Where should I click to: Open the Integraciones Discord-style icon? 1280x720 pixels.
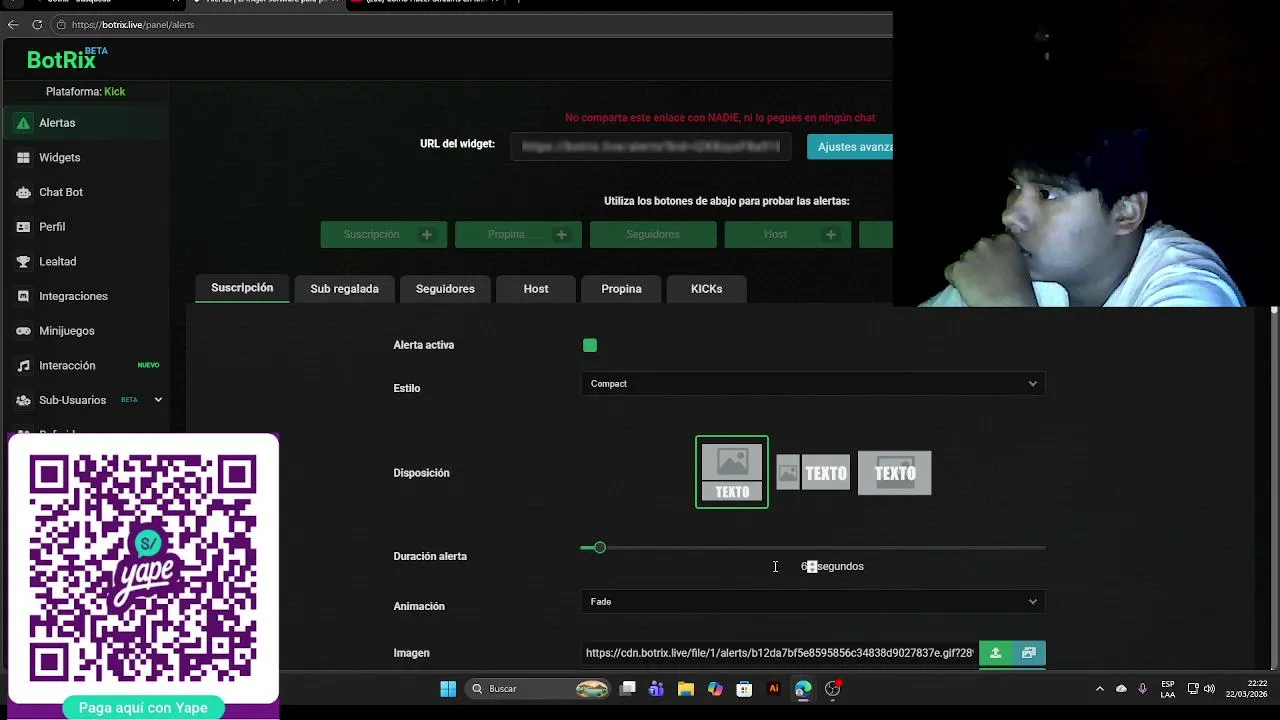(x=23, y=296)
